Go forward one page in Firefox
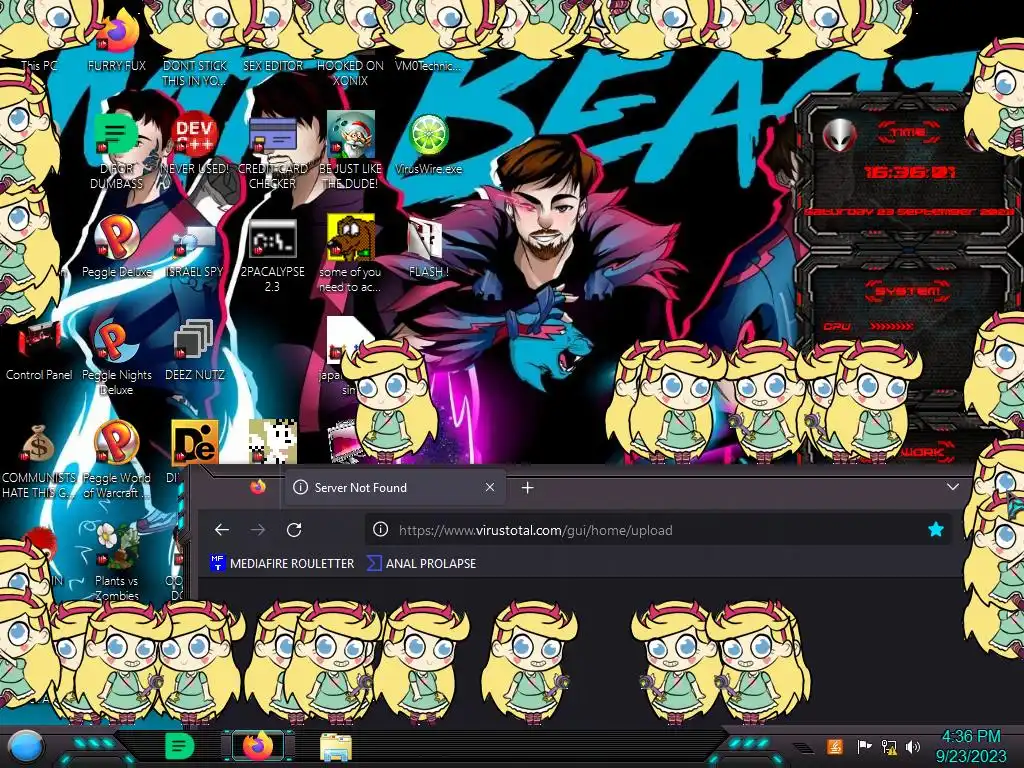1024x768 pixels. (258, 530)
